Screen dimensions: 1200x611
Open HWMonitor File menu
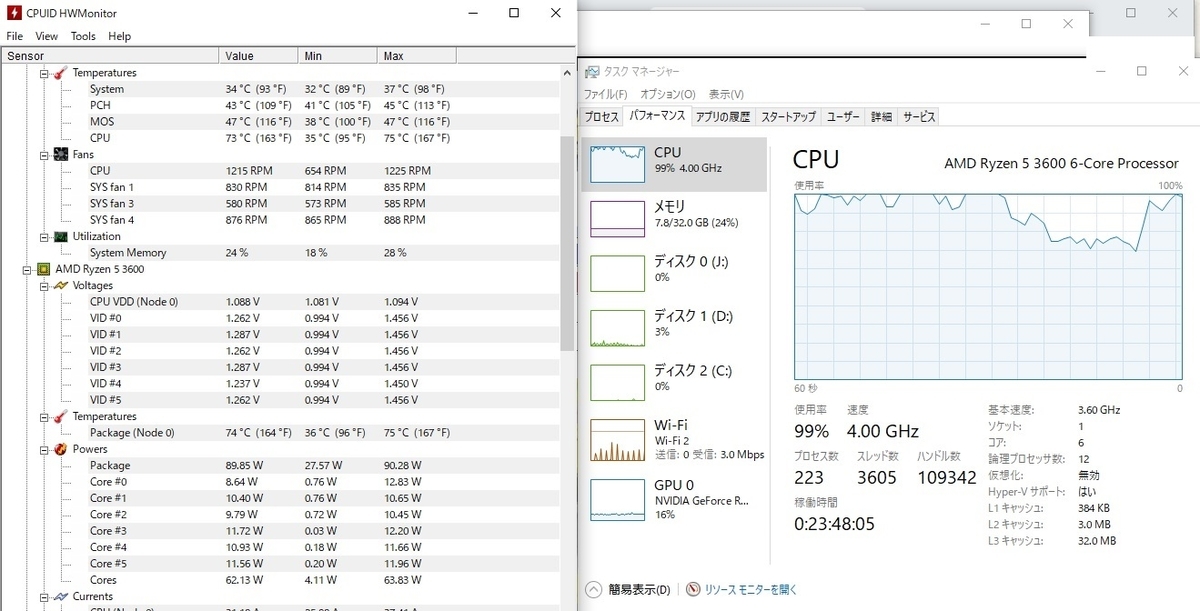coord(14,36)
